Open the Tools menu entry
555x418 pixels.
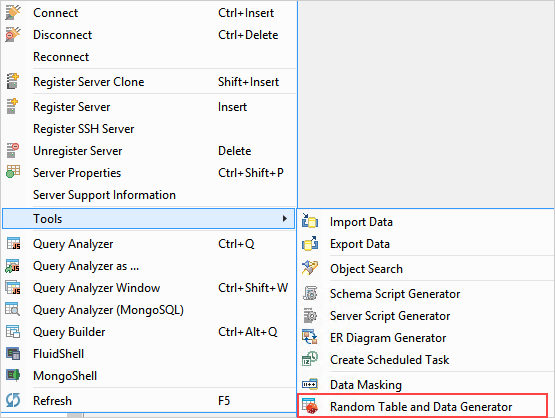click(x=148, y=219)
